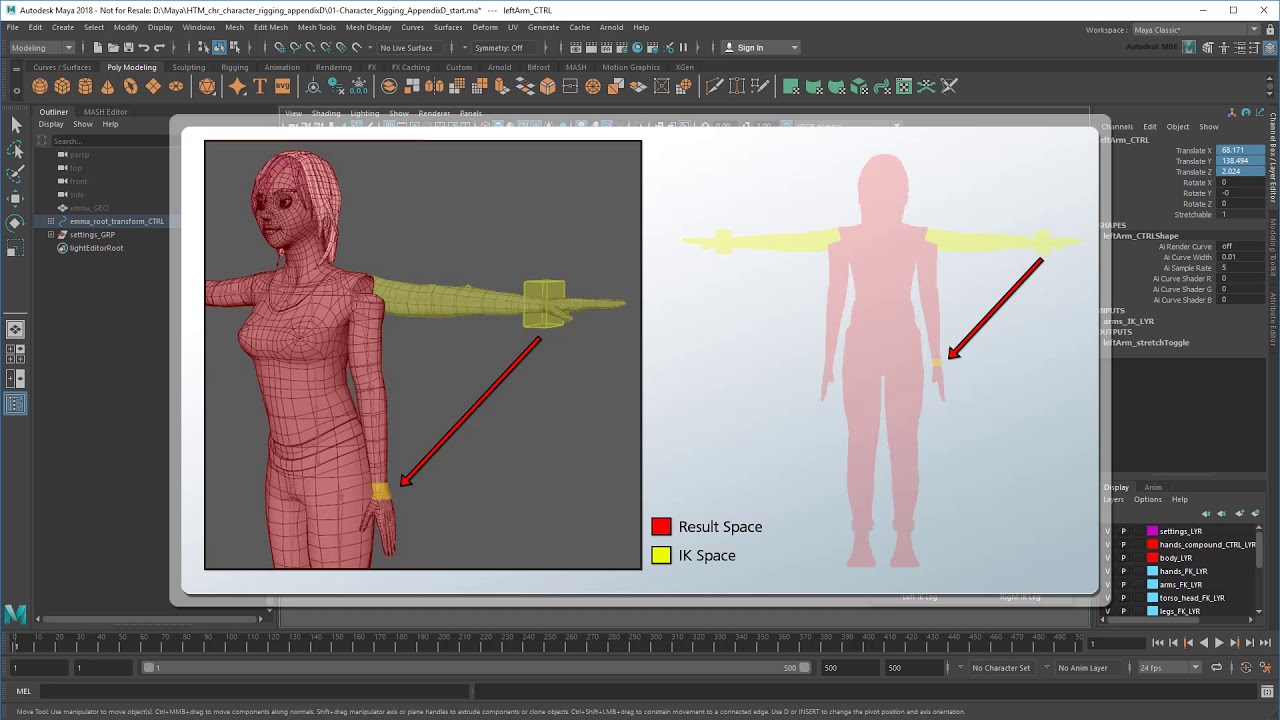Create a polygon cylinder from the shelf
Image resolution: width=1280 pixels, height=720 pixels.
[85, 87]
